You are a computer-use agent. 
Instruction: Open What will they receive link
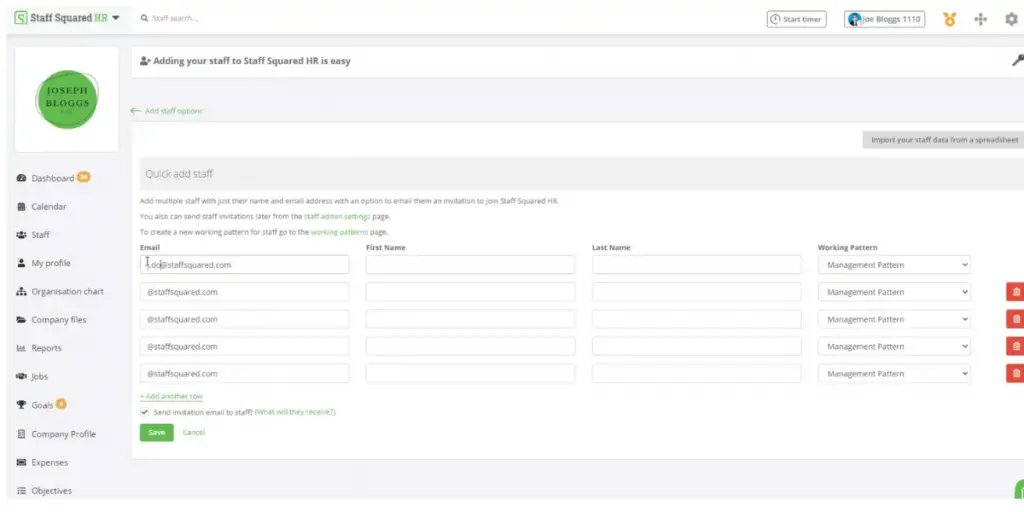click(295, 413)
